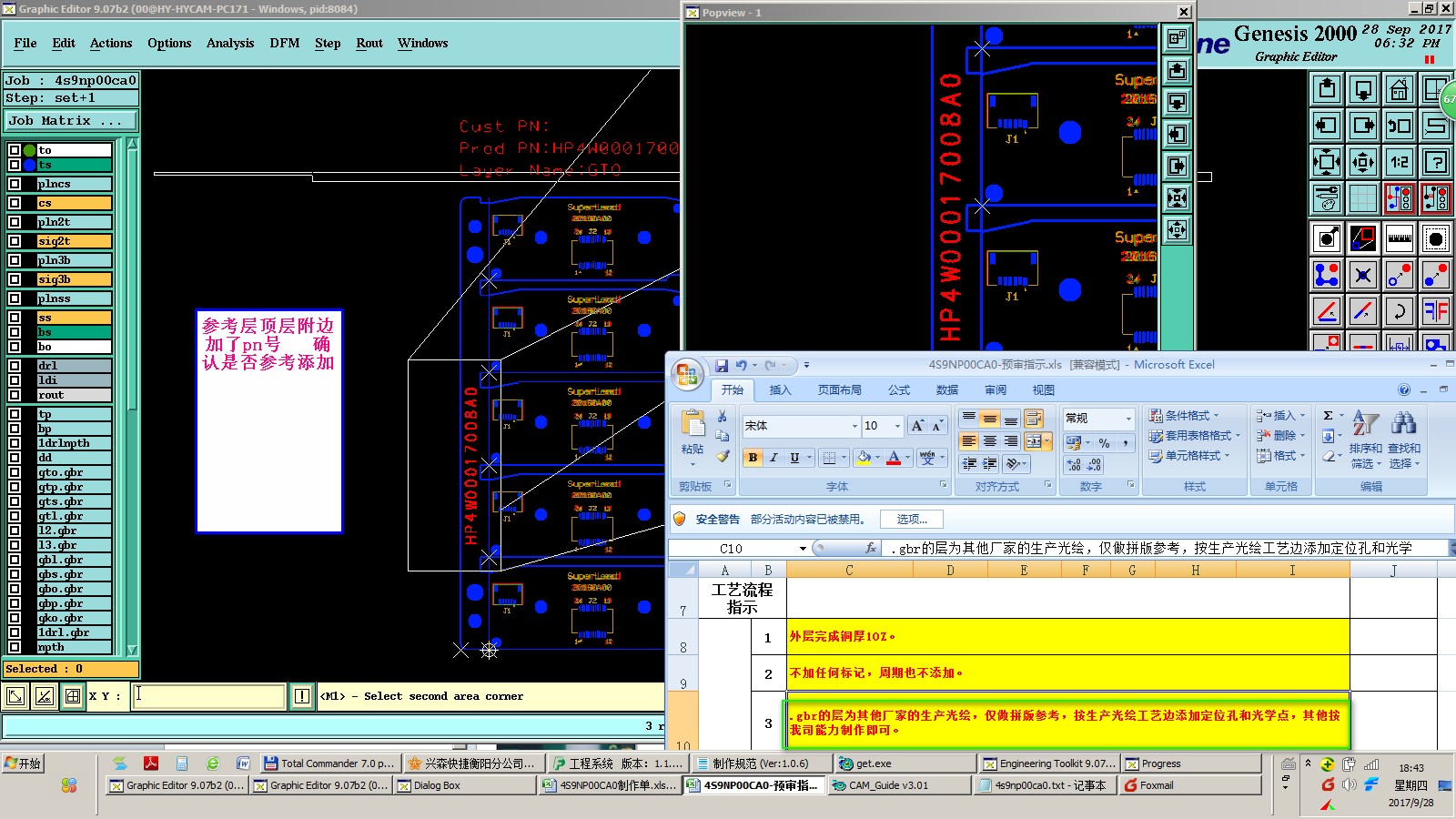
Task: Click the top icon in Popview toolbar
Action: (x=1177, y=38)
